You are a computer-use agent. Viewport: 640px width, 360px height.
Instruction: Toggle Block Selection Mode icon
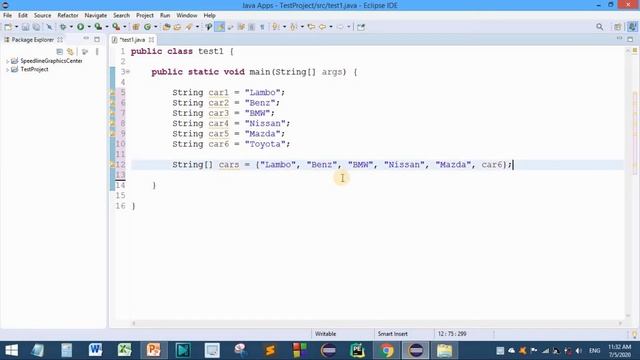[251, 27]
